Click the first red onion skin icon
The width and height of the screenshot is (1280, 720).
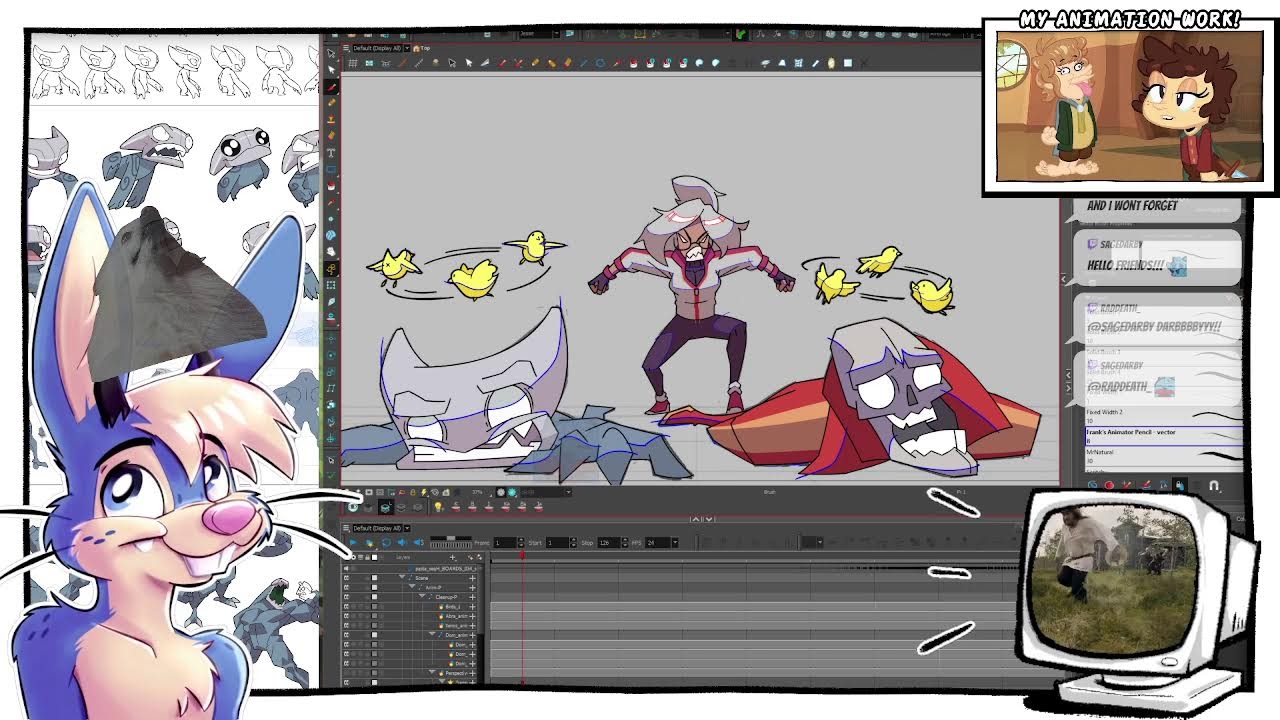coord(456,506)
